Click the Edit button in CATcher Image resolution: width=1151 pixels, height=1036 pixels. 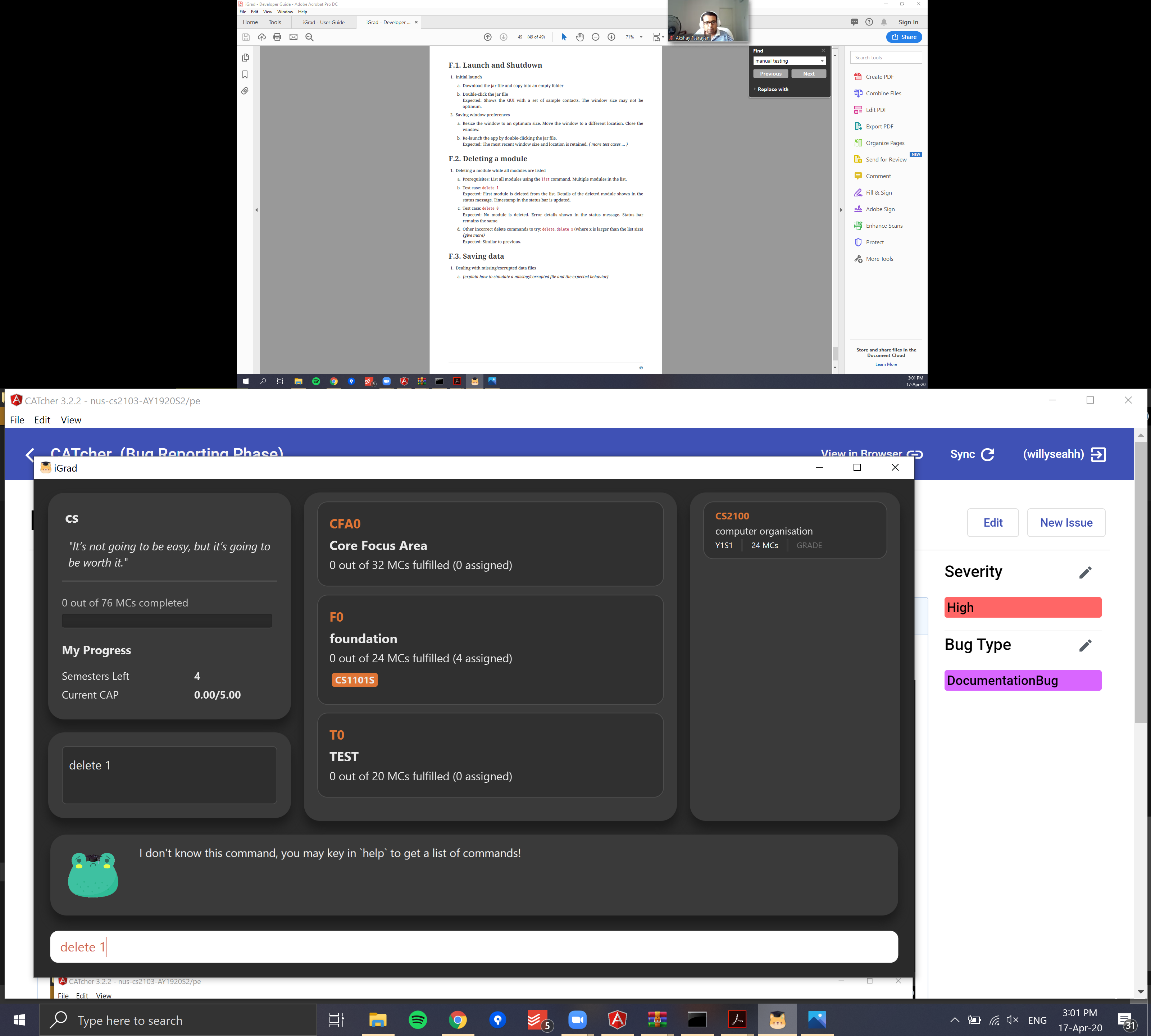click(993, 523)
